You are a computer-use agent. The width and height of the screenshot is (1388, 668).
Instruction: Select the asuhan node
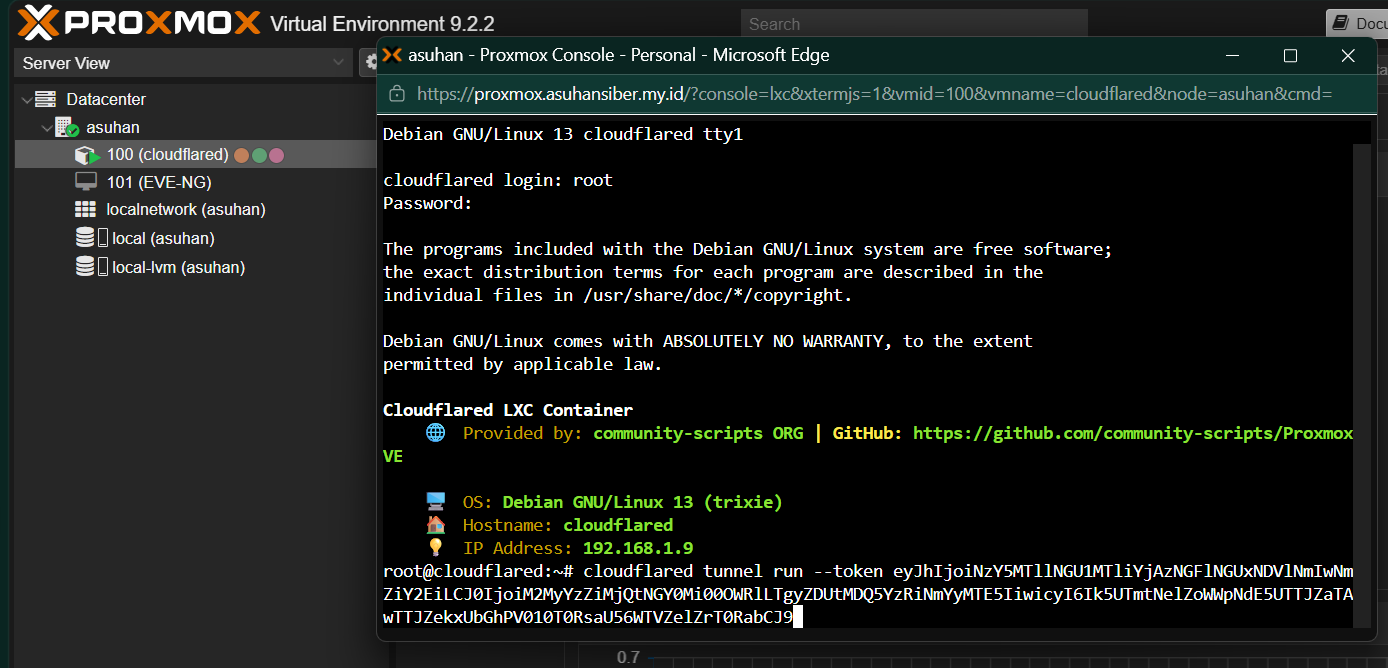tap(113, 127)
